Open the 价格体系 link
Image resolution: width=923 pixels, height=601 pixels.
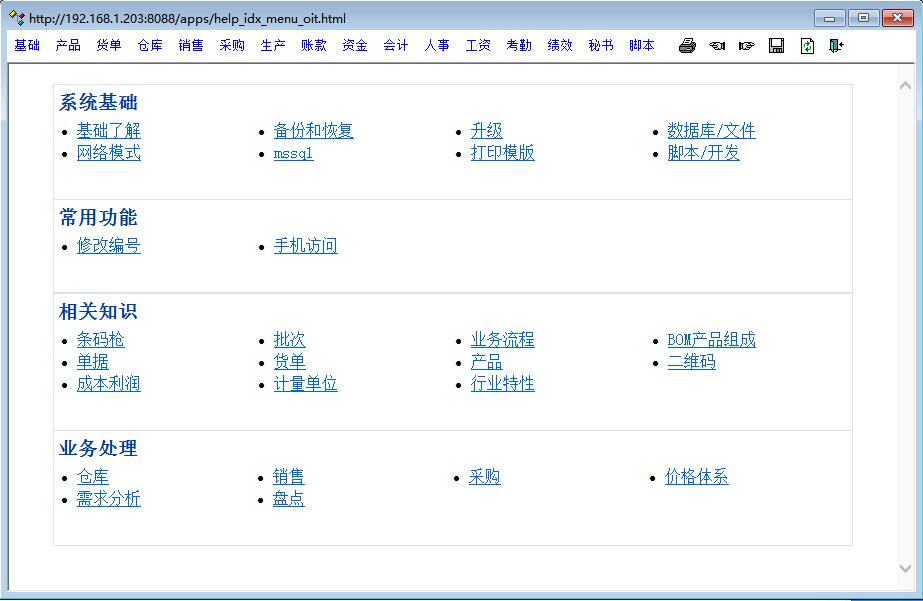click(x=696, y=477)
